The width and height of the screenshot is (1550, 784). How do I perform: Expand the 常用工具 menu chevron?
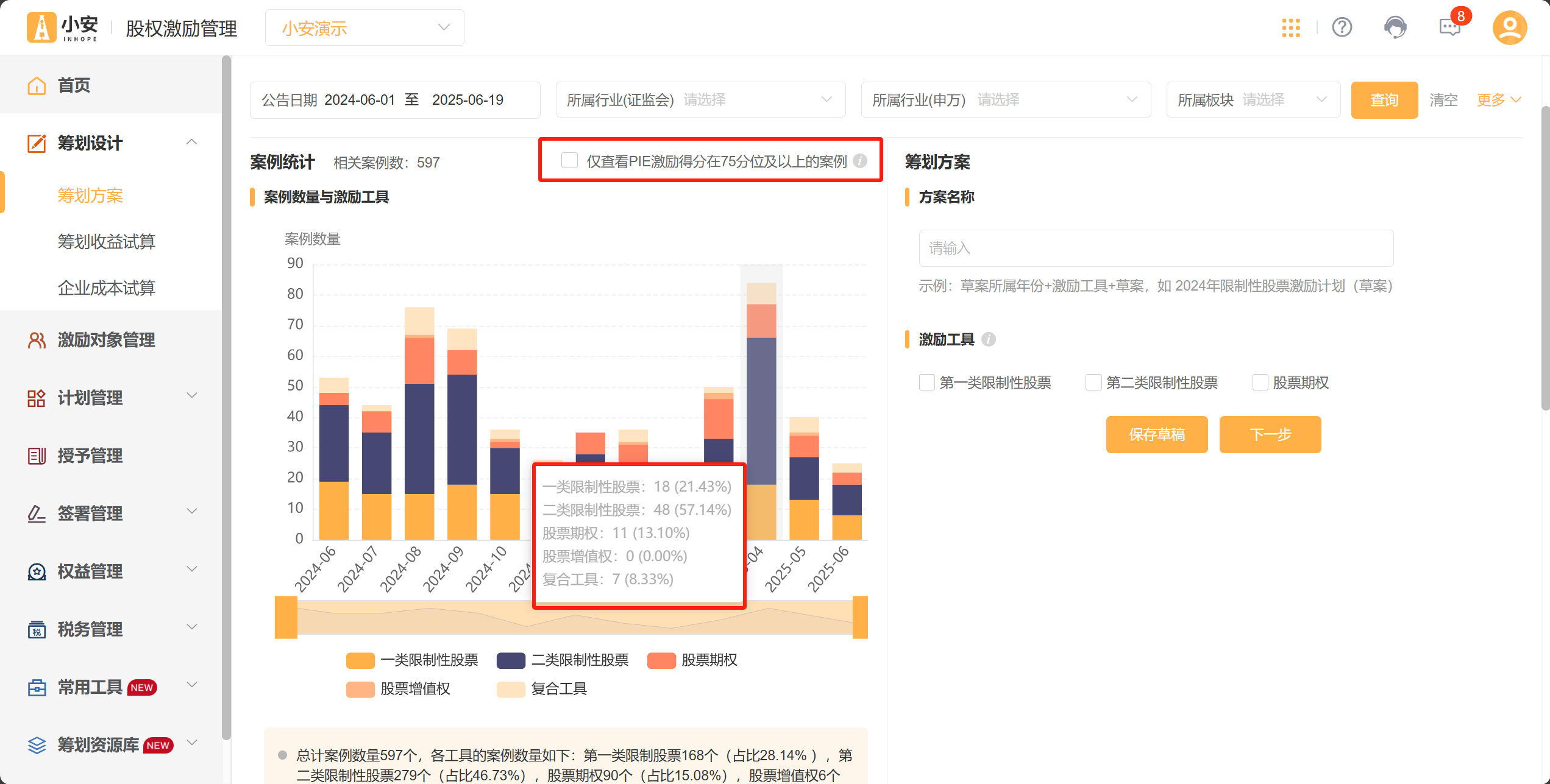tap(191, 686)
